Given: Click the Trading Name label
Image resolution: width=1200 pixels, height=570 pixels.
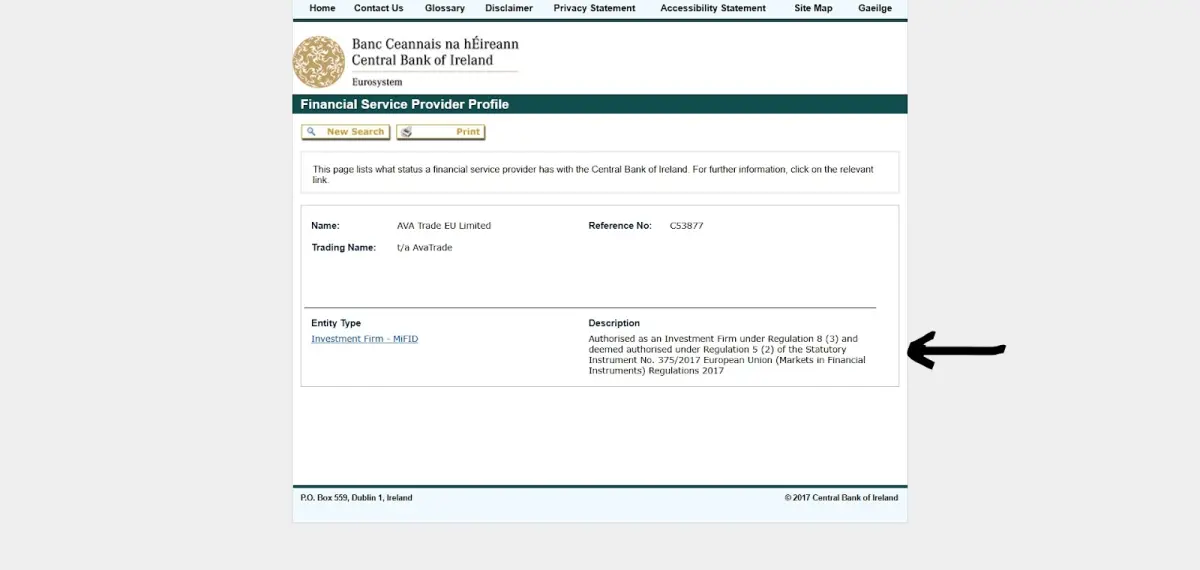Looking at the screenshot, I should 343,247.
